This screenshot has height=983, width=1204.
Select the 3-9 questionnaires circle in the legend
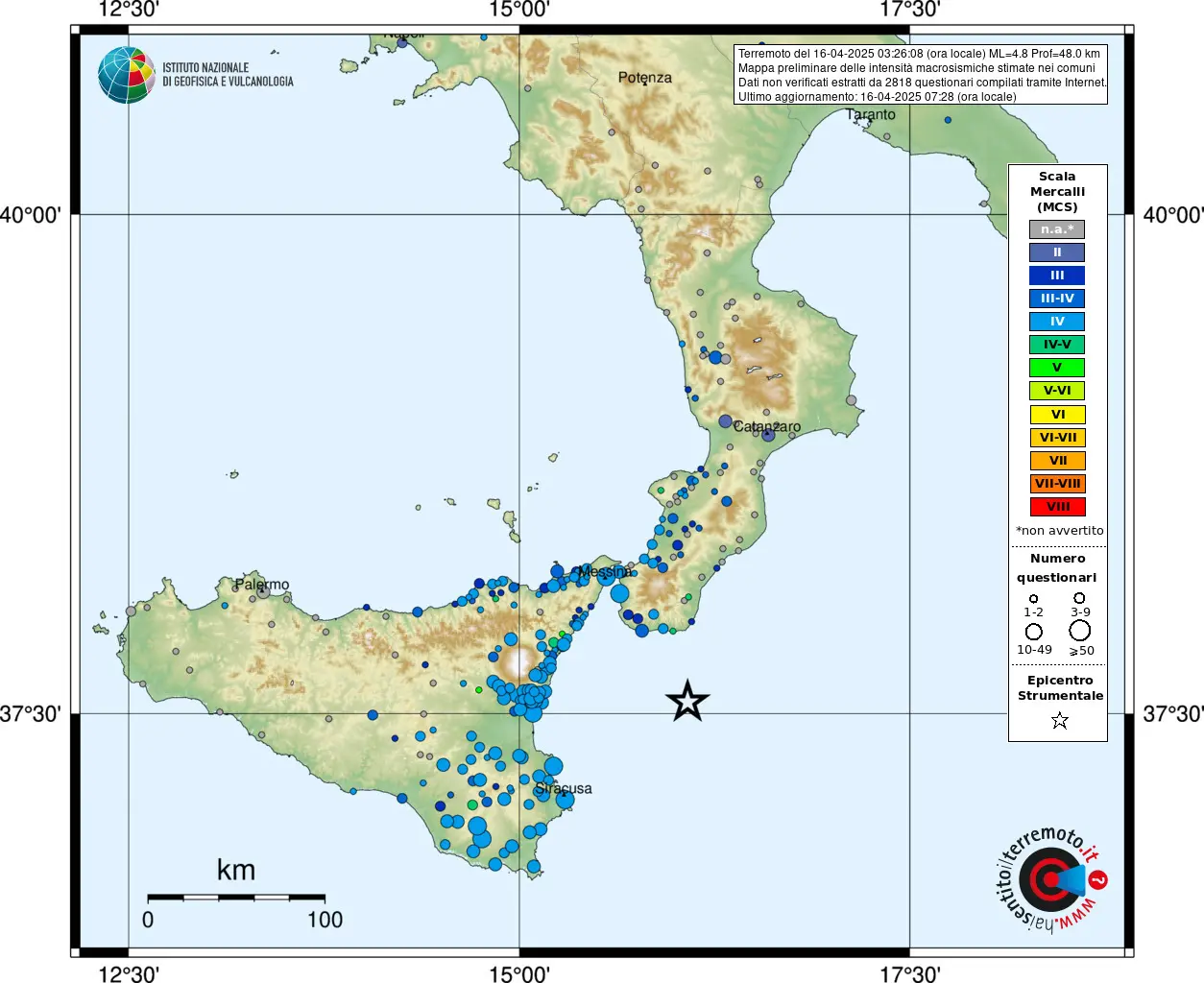coord(1079,598)
